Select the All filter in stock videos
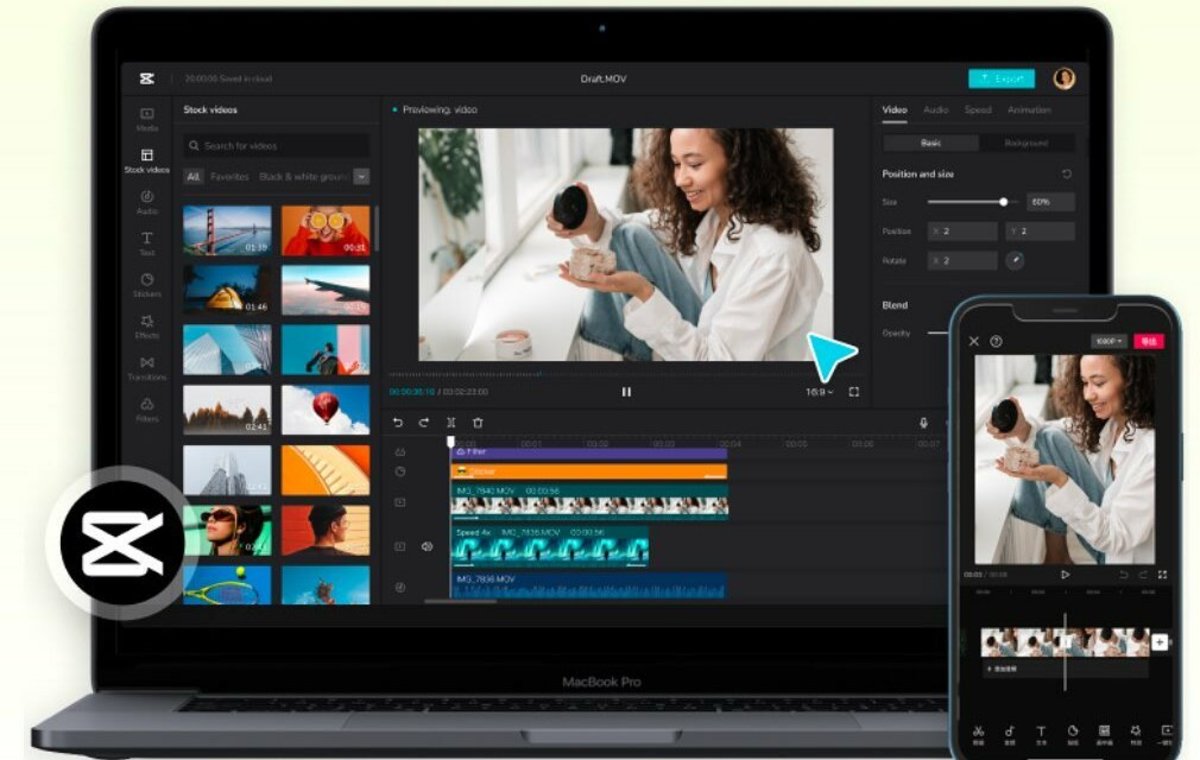The height and width of the screenshot is (760, 1200). click(x=193, y=175)
